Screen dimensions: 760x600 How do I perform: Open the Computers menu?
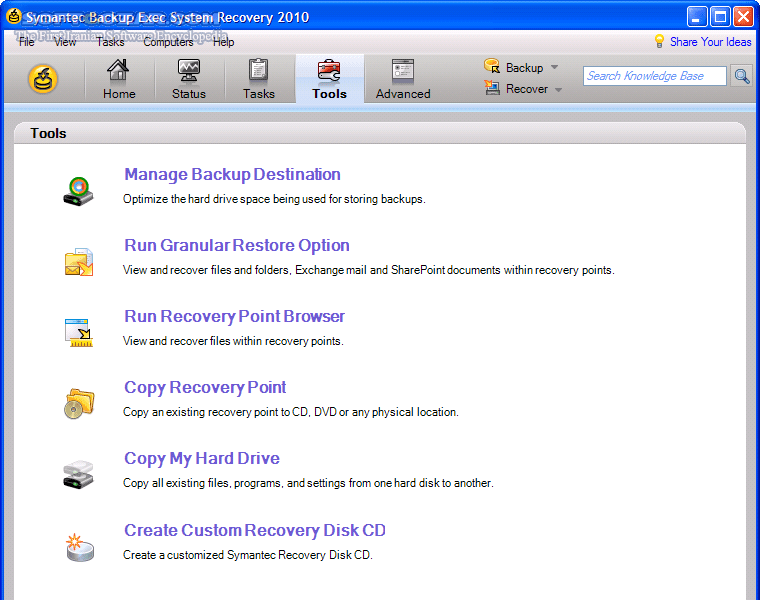[x=168, y=42]
